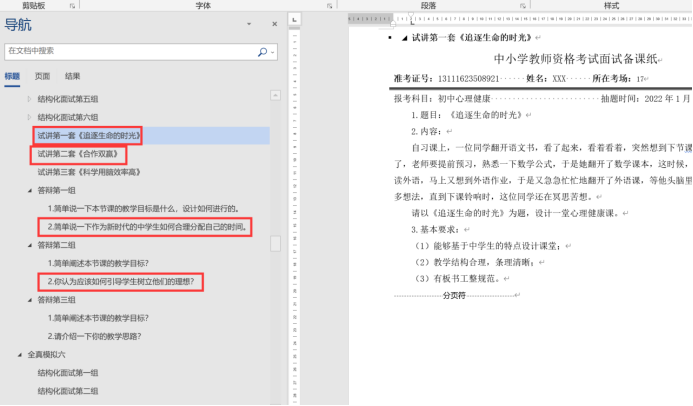Click navigation pane scroll up arrow

275,96
